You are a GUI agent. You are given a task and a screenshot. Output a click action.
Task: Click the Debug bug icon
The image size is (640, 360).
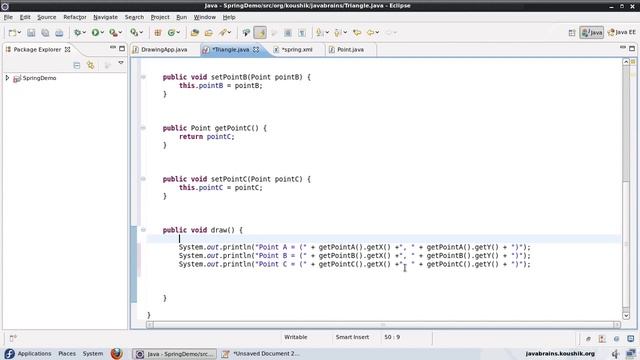(x=77, y=33)
